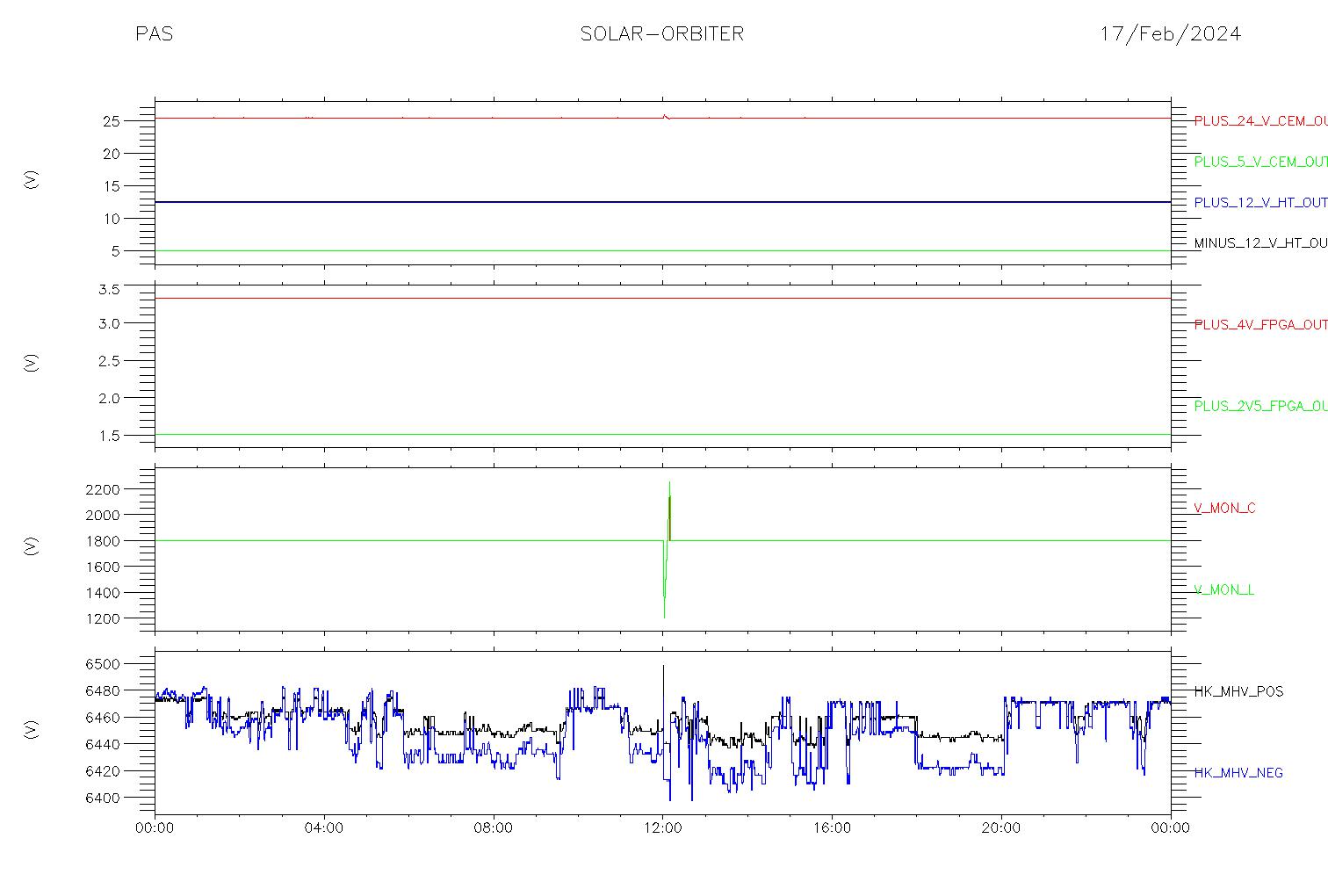Click the 20:00 time axis label
This screenshot has height=896, width=1328.
click(1001, 828)
